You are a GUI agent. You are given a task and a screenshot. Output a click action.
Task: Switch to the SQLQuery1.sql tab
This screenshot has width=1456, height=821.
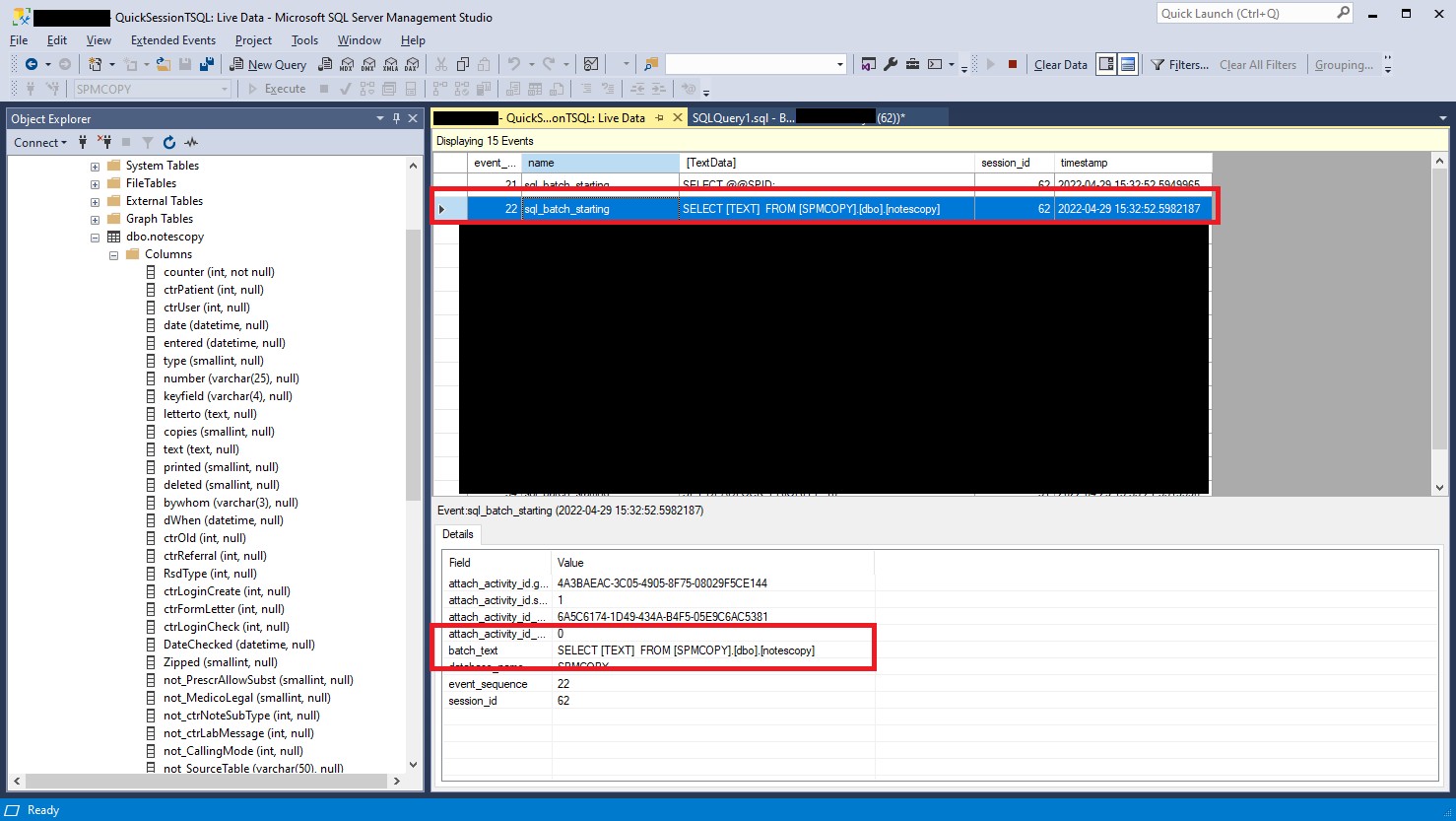click(x=742, y=118)
